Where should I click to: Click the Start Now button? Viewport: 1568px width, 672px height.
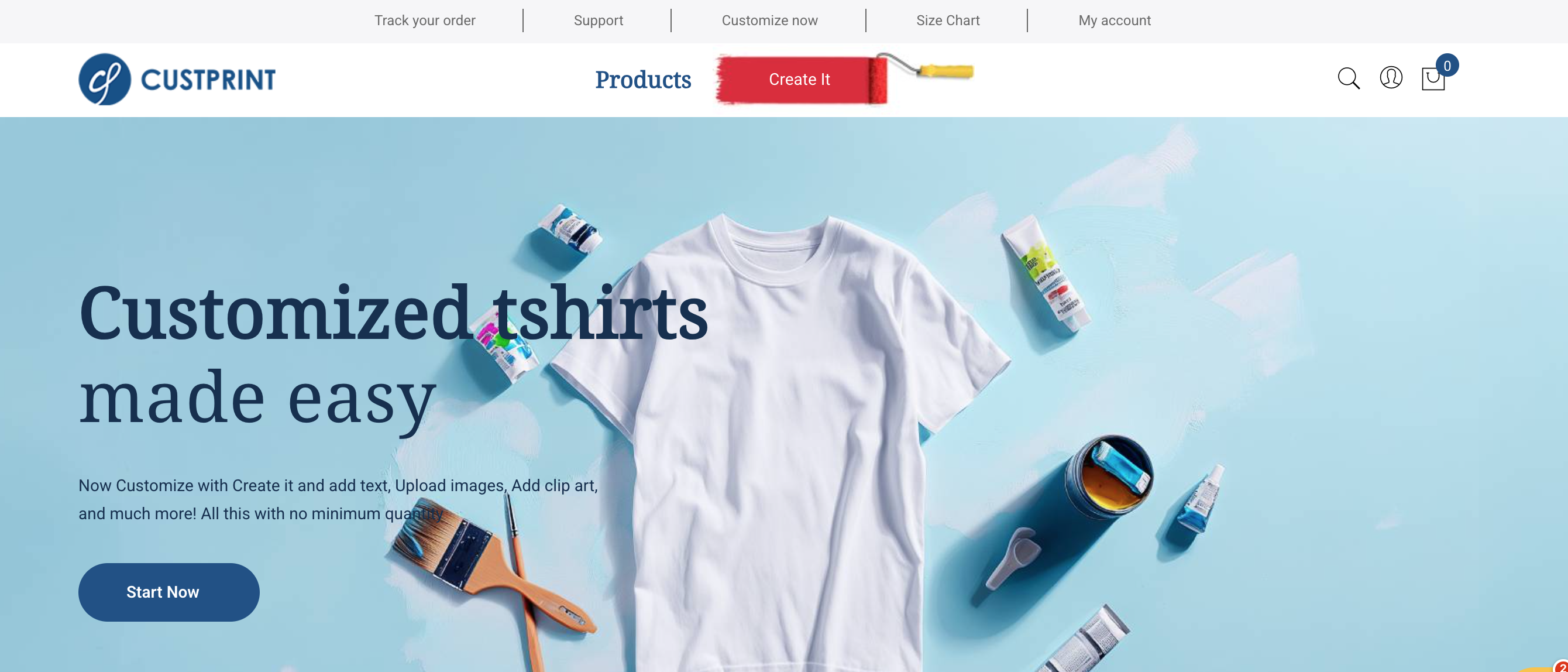click(x=169, y=592)
